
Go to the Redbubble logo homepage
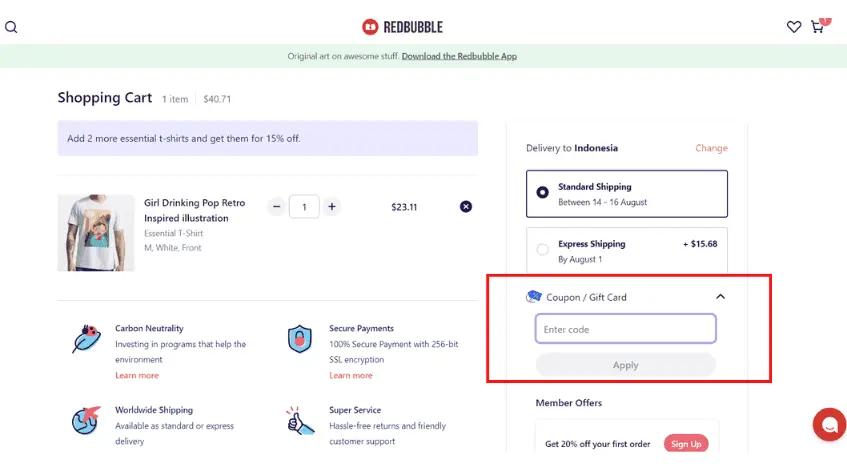(402, 27)
